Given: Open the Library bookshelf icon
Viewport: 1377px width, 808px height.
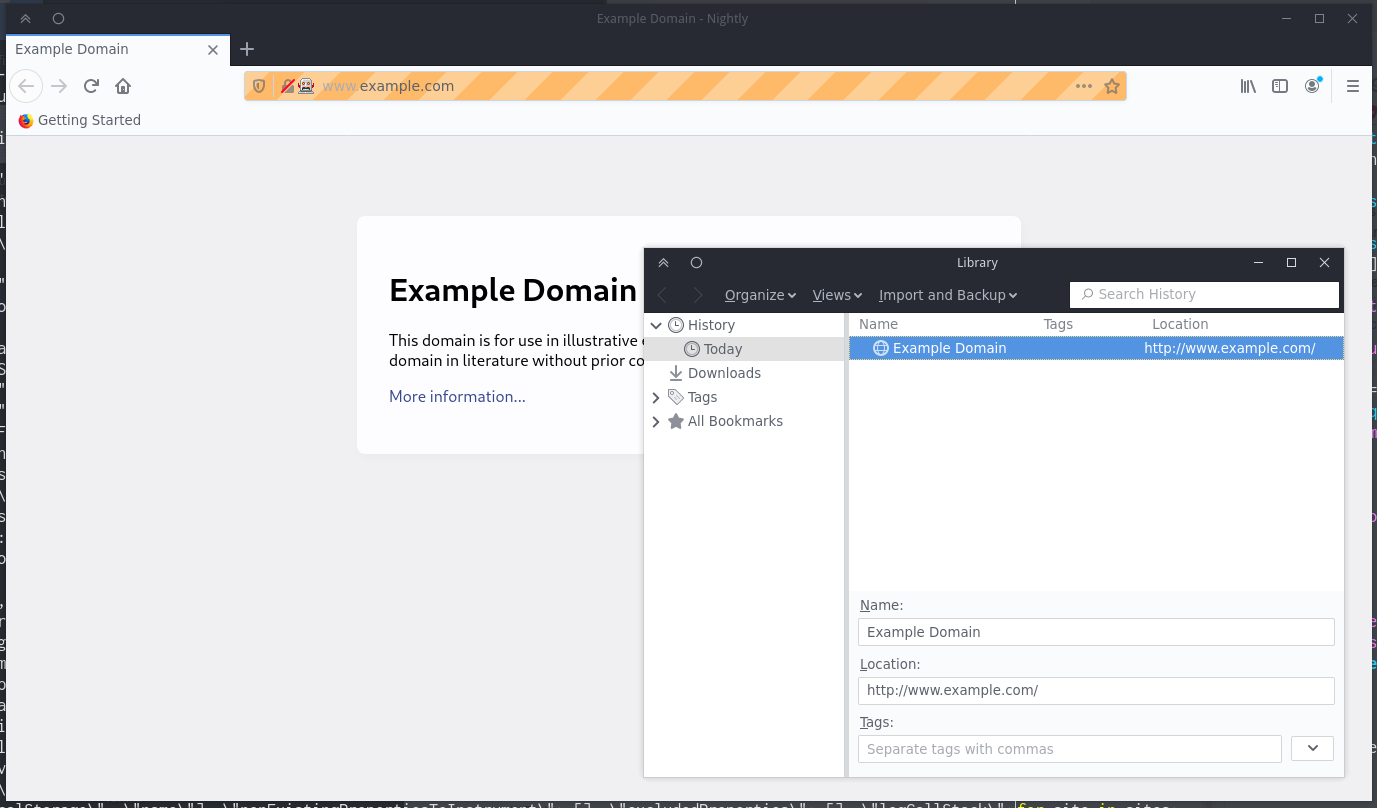Looking at the screenshot, I should point(1247,86).
